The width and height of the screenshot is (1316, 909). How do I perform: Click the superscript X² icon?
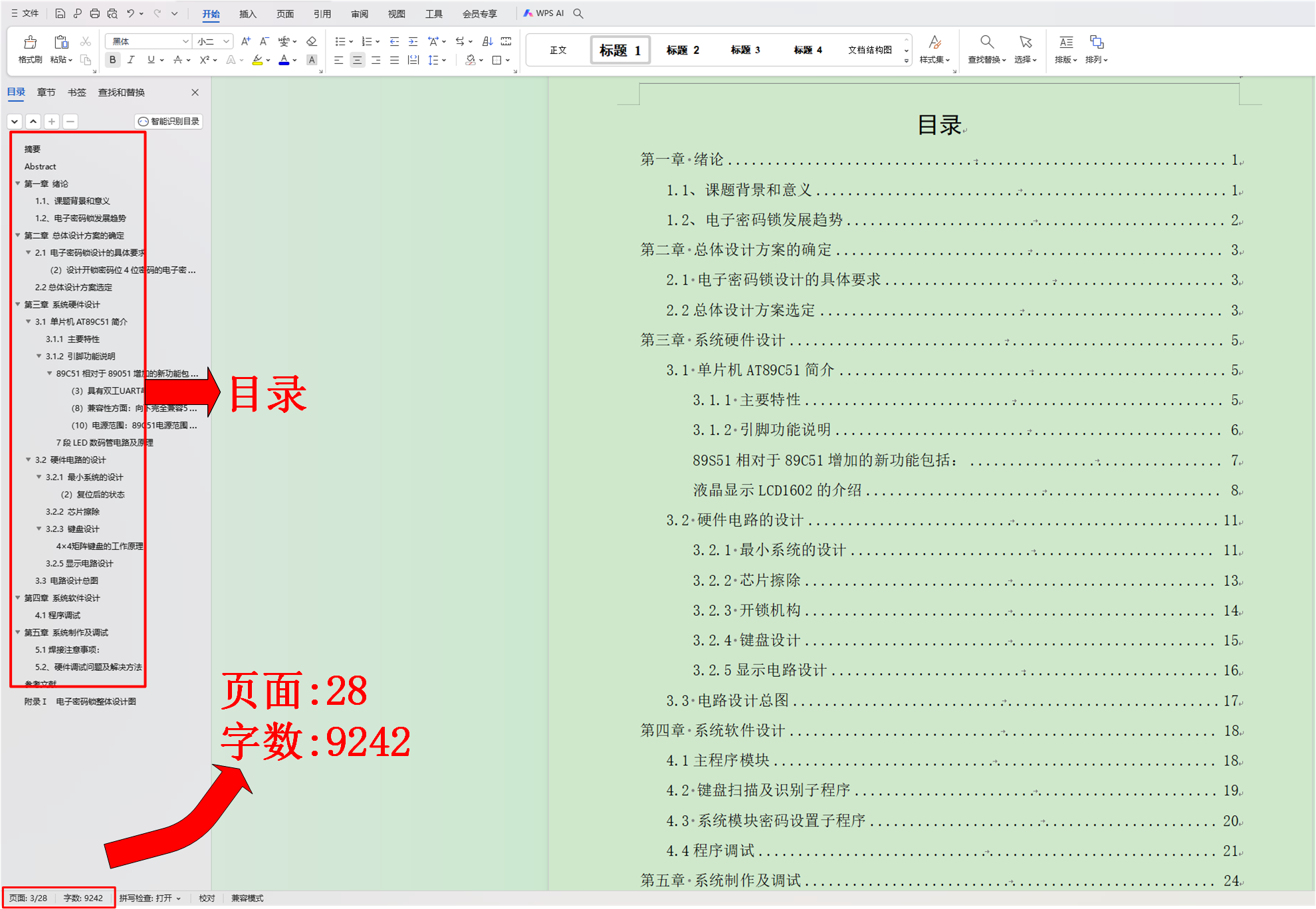coord(203,61)
